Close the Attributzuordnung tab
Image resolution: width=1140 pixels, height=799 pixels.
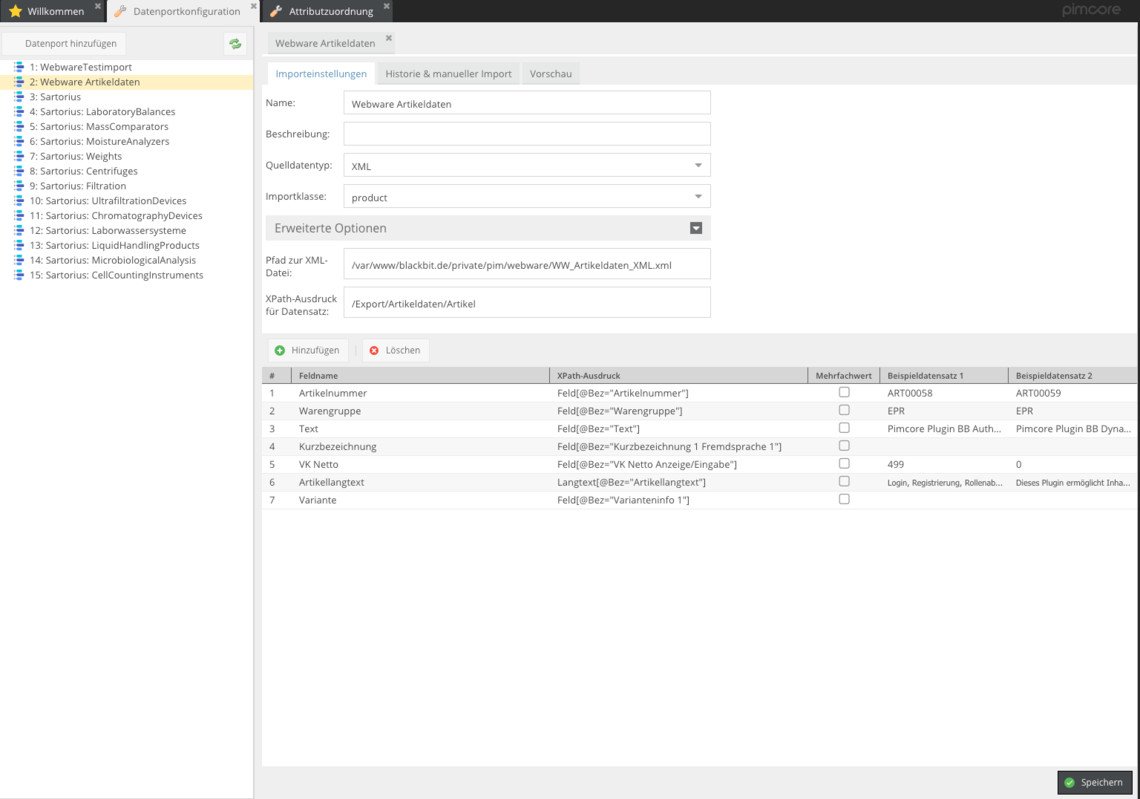[x=387, y=6]
